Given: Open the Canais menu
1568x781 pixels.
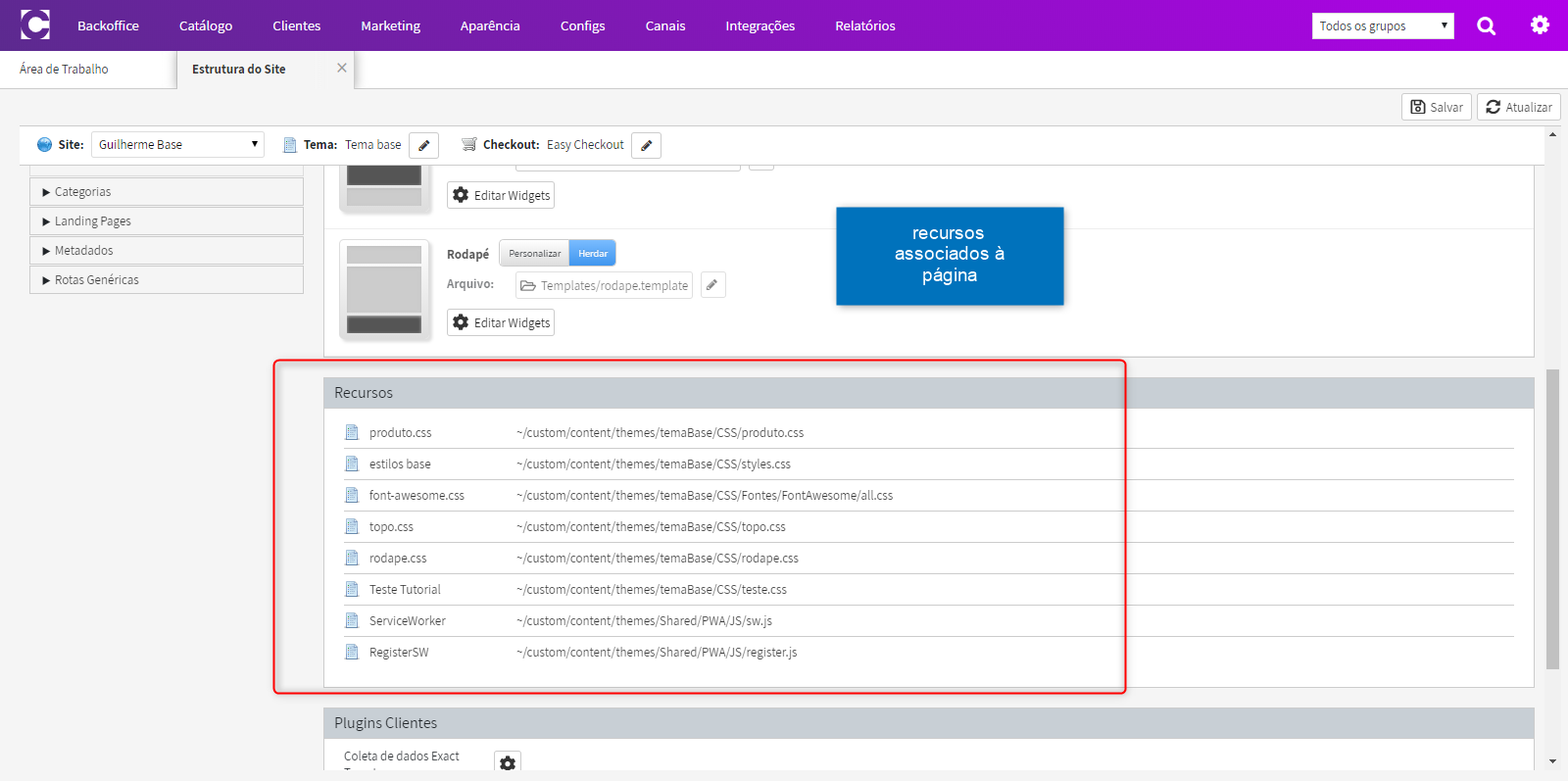Looking at the screenshot, I should tap(665, 25).
